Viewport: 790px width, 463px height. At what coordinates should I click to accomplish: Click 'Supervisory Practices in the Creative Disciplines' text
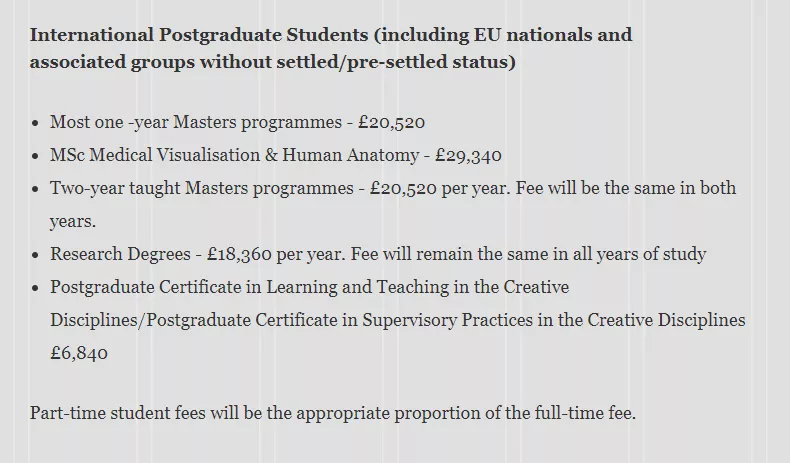(554, 320)
